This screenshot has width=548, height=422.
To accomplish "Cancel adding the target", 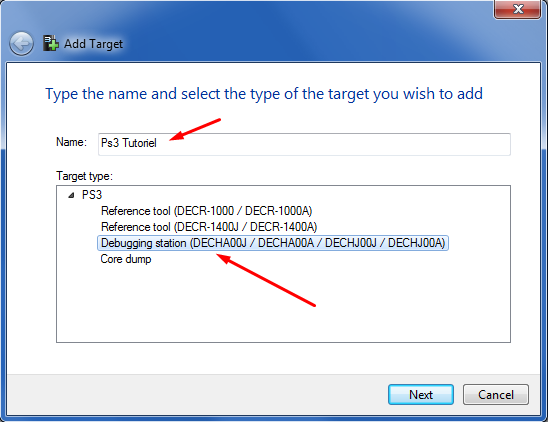I will 496,395.
